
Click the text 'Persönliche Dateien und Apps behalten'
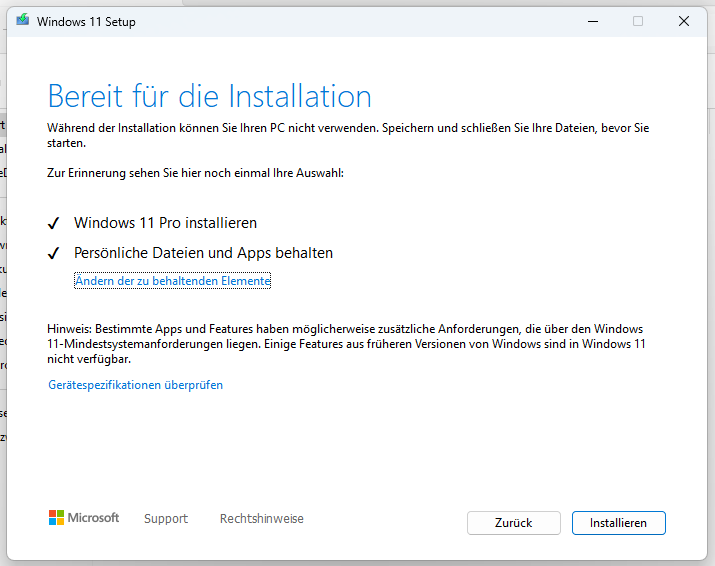click(203, 253)
